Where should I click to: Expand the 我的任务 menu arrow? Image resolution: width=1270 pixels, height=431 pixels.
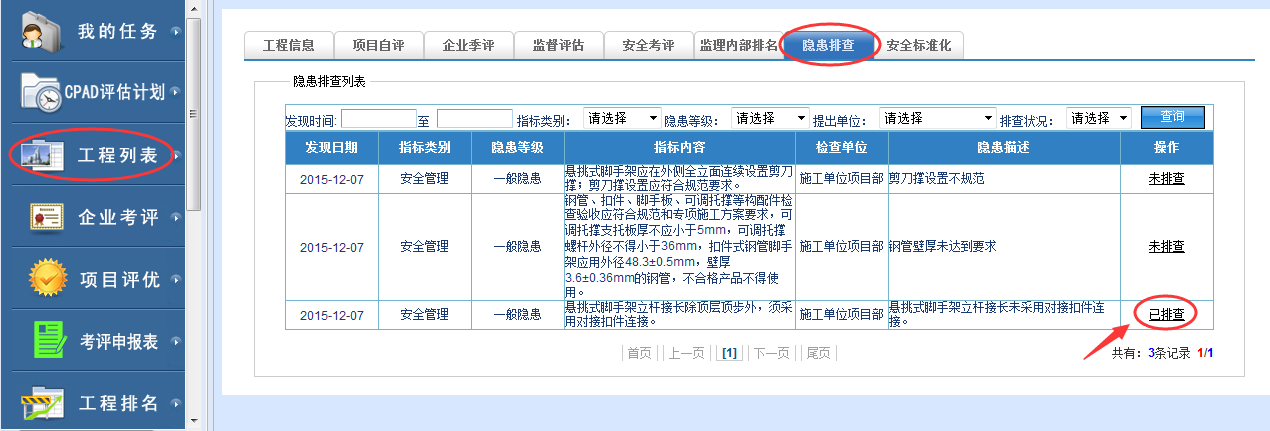pos(177,31)
